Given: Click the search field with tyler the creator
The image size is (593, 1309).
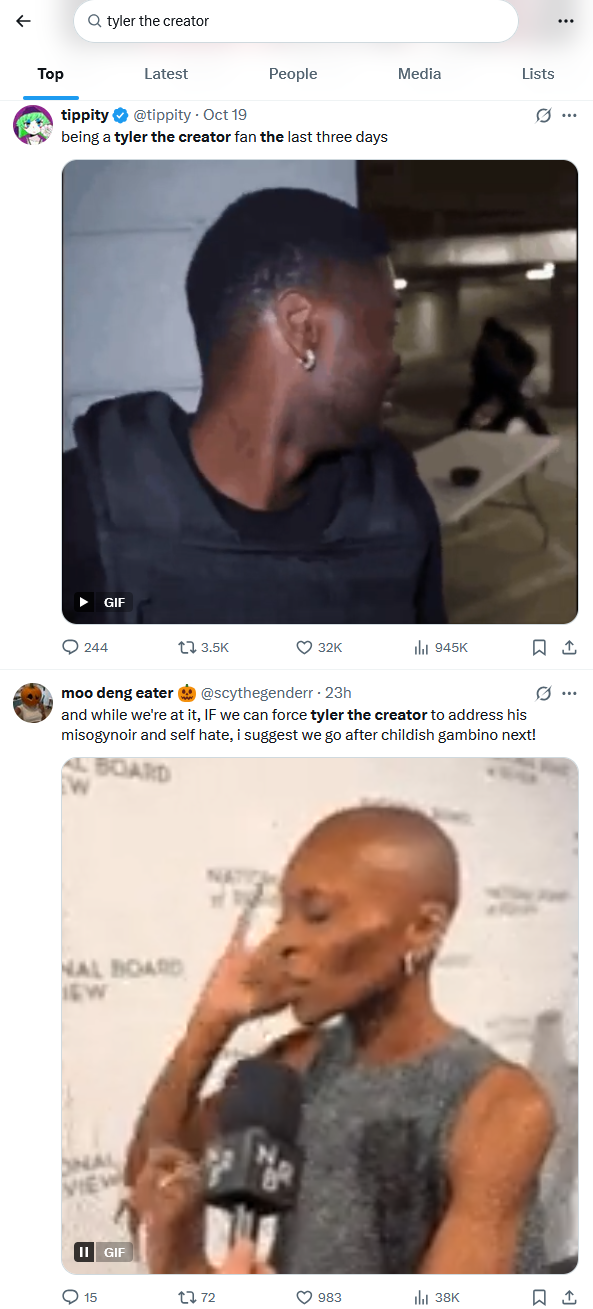Looking at the screenshot, I should point(296,21).
